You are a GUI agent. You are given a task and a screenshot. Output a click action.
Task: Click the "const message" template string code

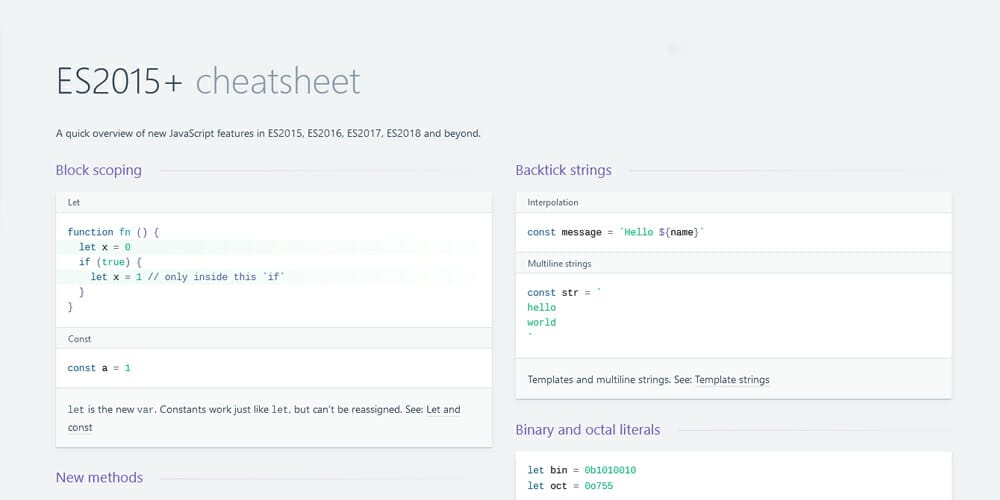[x=616, y=232]
